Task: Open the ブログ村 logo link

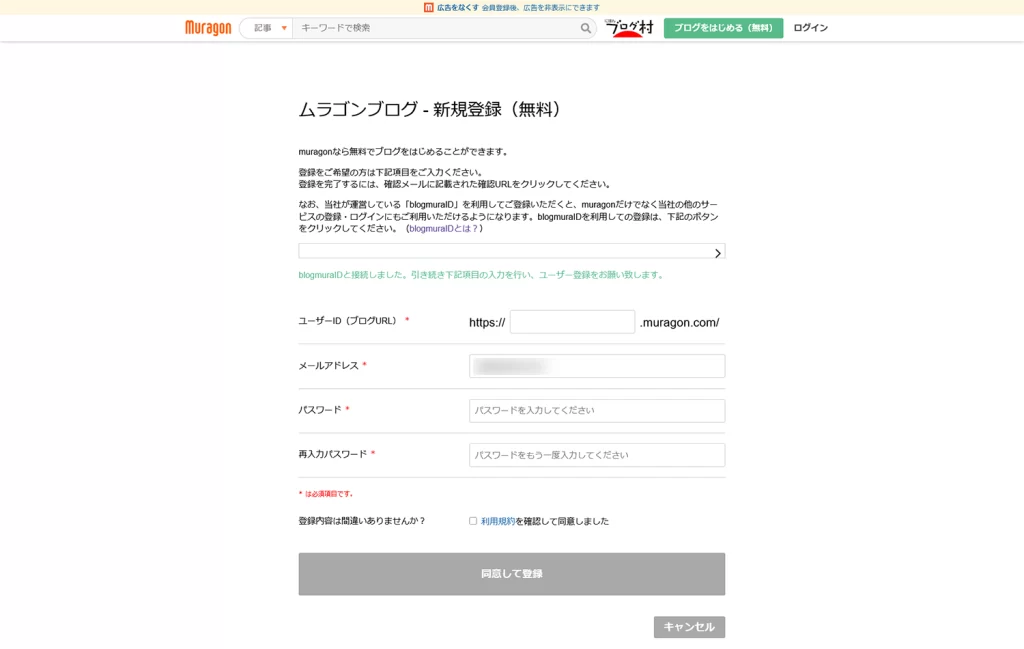Action: (629, 28)
